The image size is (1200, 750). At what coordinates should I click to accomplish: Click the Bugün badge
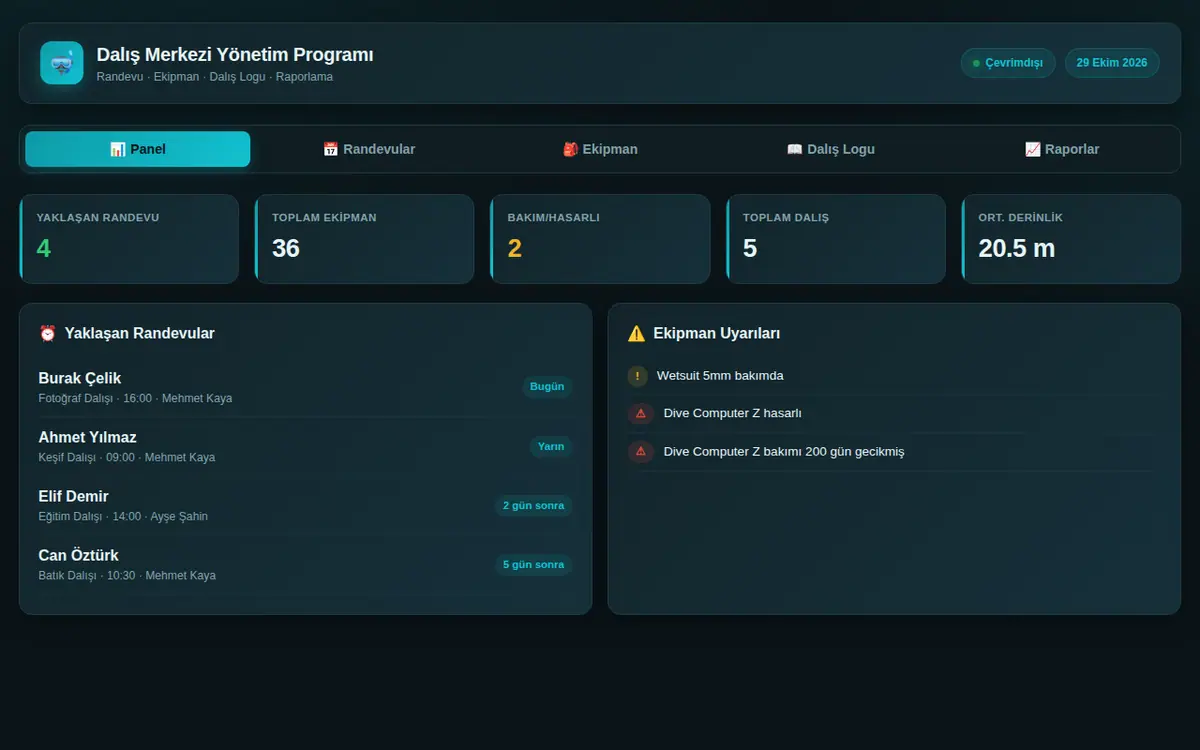(547, 387)
